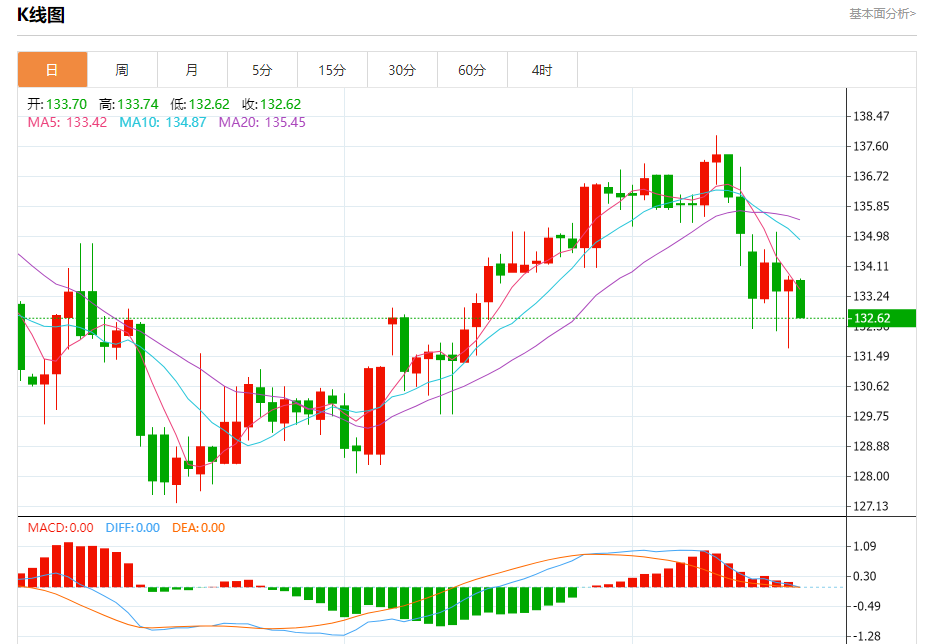Screen dimensions: 926x644
Task: Click the 137.60 price axis label
Action: (x=871, y=146)
